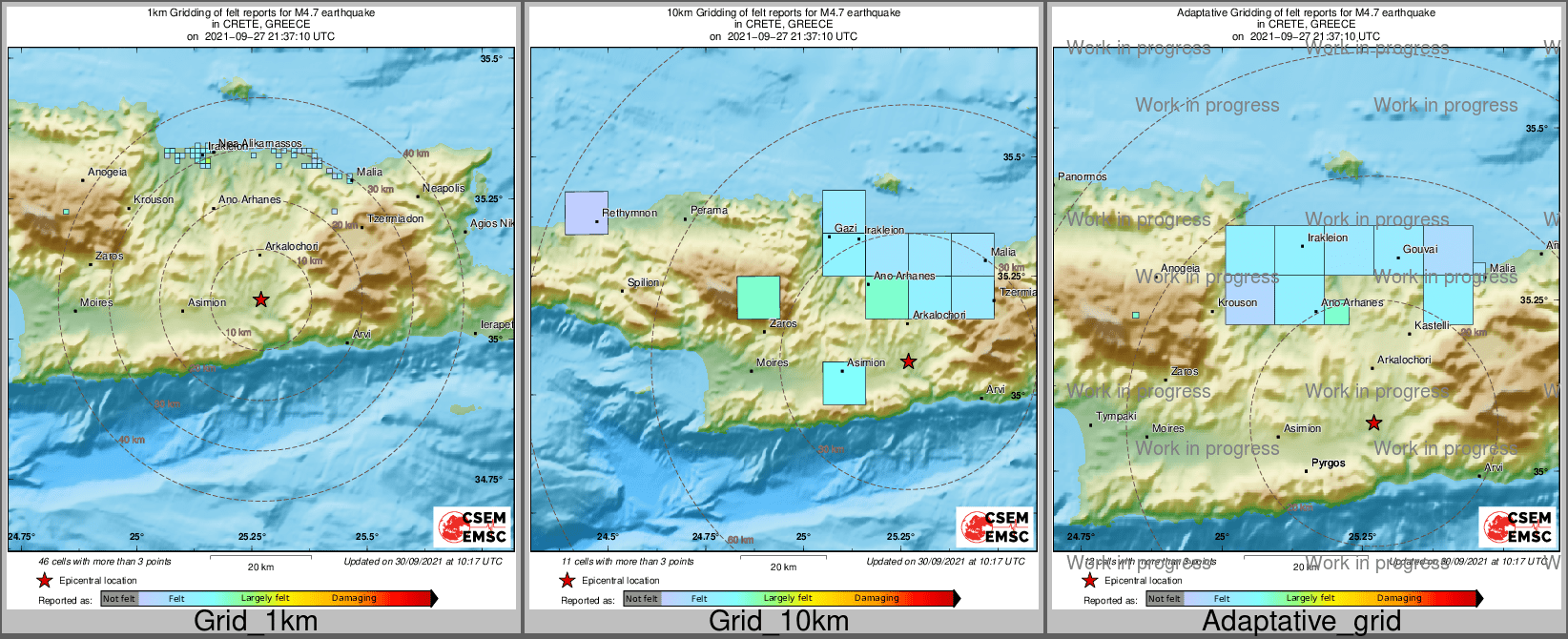The width and height of the screenshot is (1568, 639).
Task: Click the 'Perama' label on the Grid_10km map
Action: tap(709, 211)
